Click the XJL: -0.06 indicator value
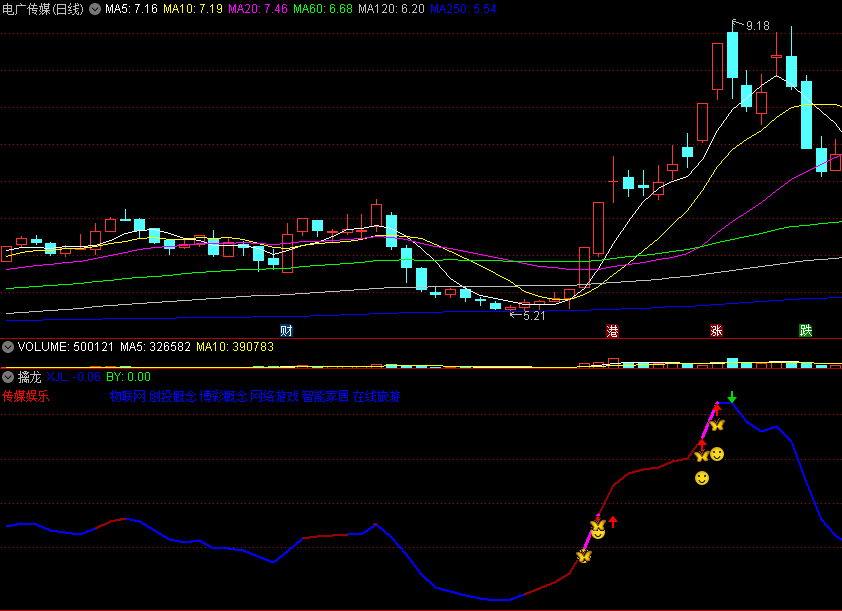 coord(74,377)
